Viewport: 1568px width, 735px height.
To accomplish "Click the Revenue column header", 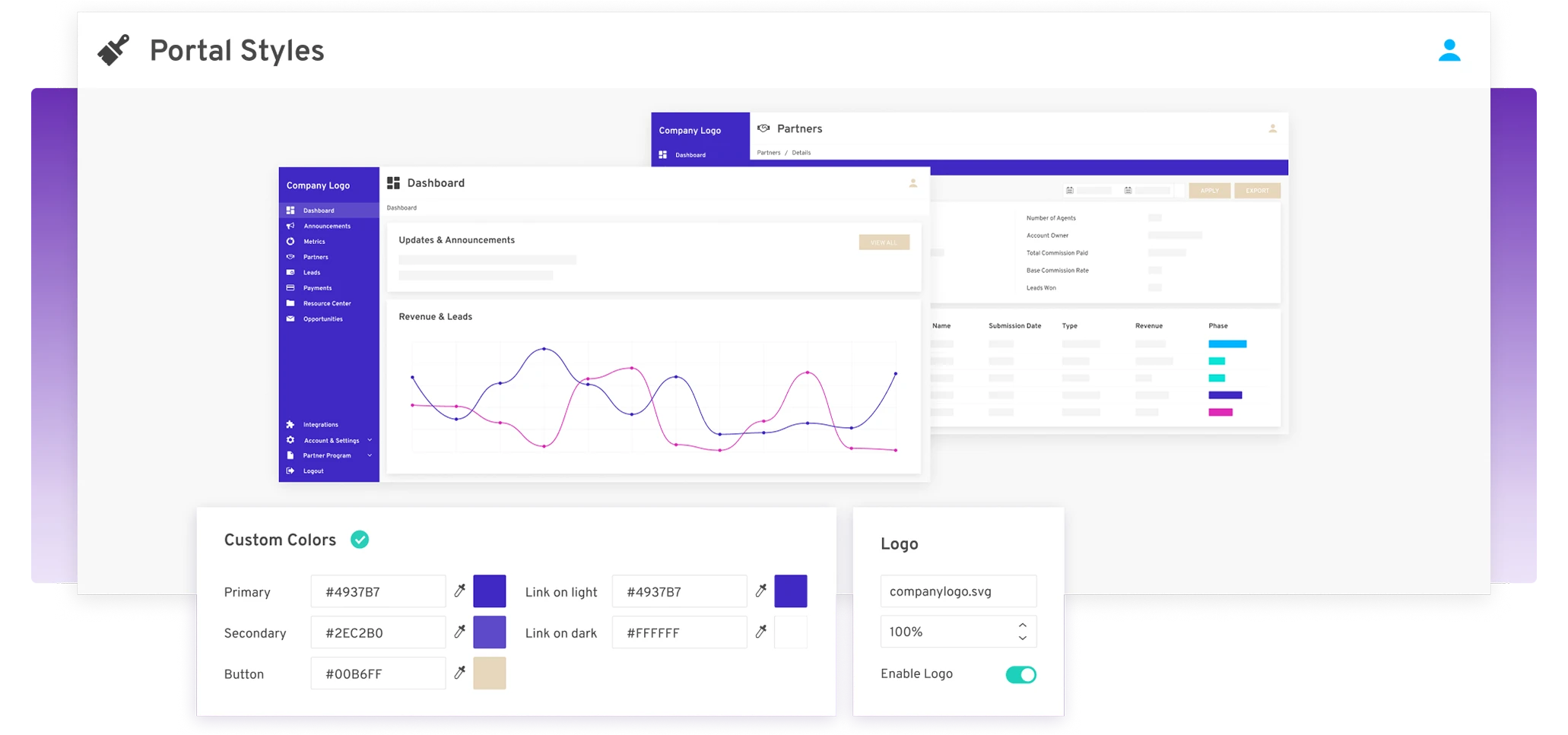I will pos(1149,326).
